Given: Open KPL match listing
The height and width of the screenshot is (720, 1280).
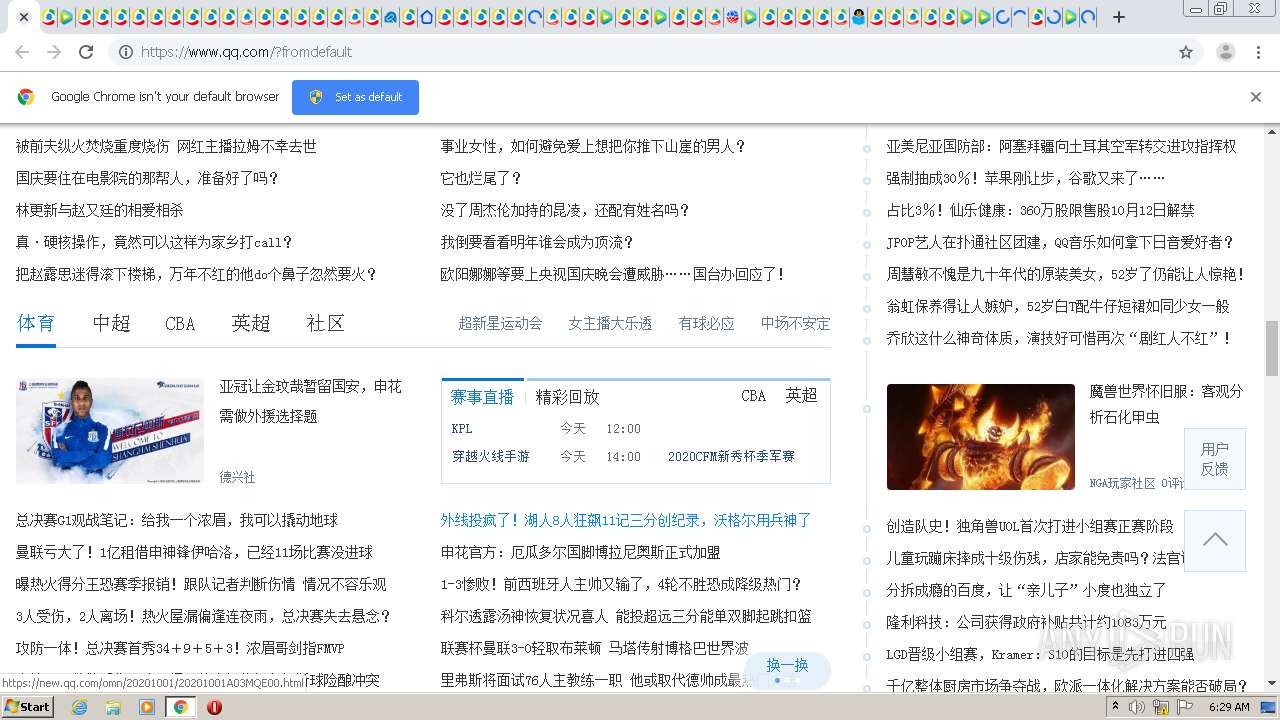Looking at the screenshot, I should click(462, 429).
